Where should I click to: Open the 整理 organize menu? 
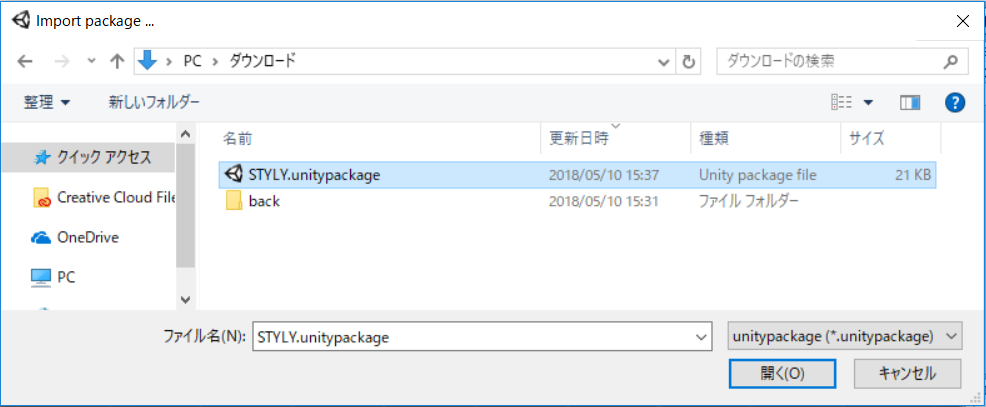click(x=47, y=102)
